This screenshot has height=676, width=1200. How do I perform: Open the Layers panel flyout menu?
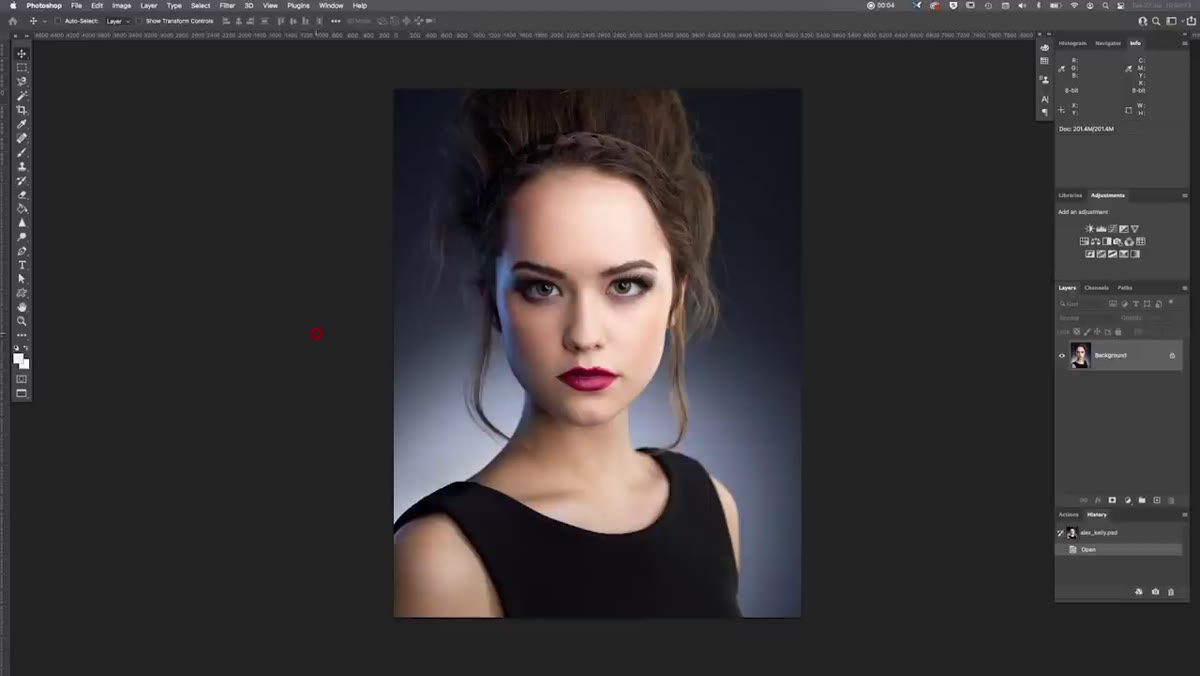(x=1184, y=288)
